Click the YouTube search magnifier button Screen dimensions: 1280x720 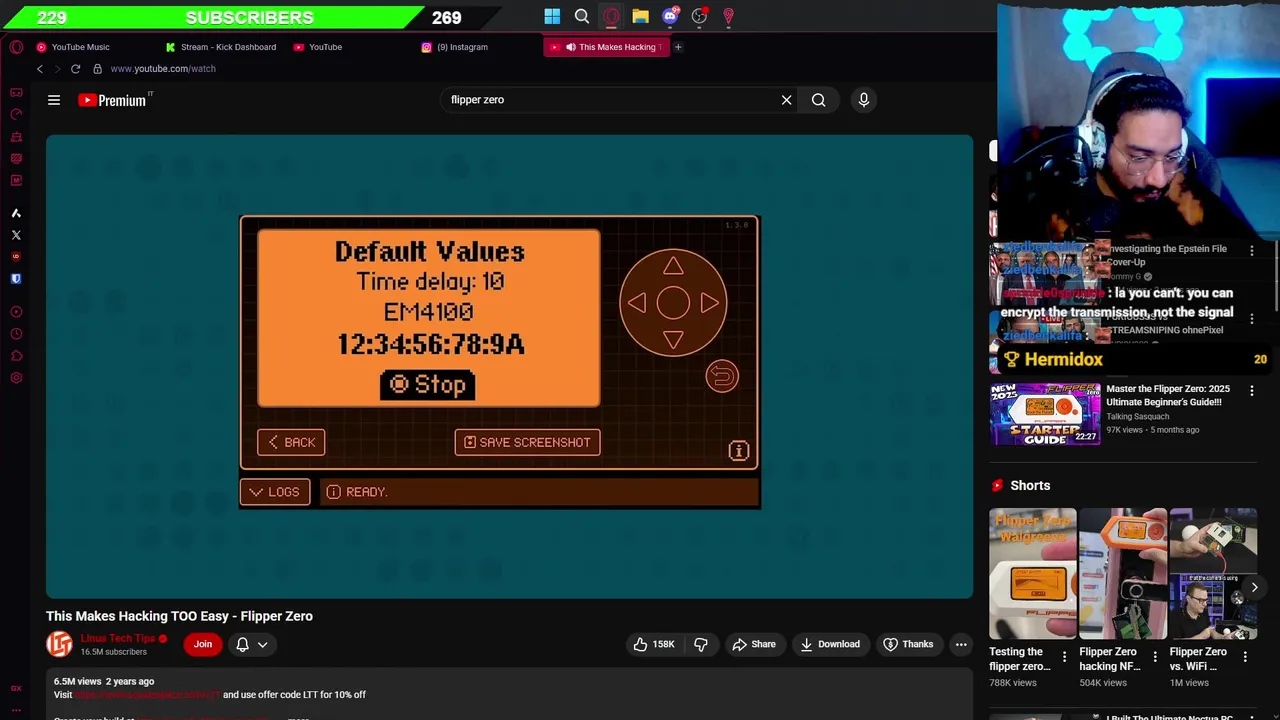point(818,100)
